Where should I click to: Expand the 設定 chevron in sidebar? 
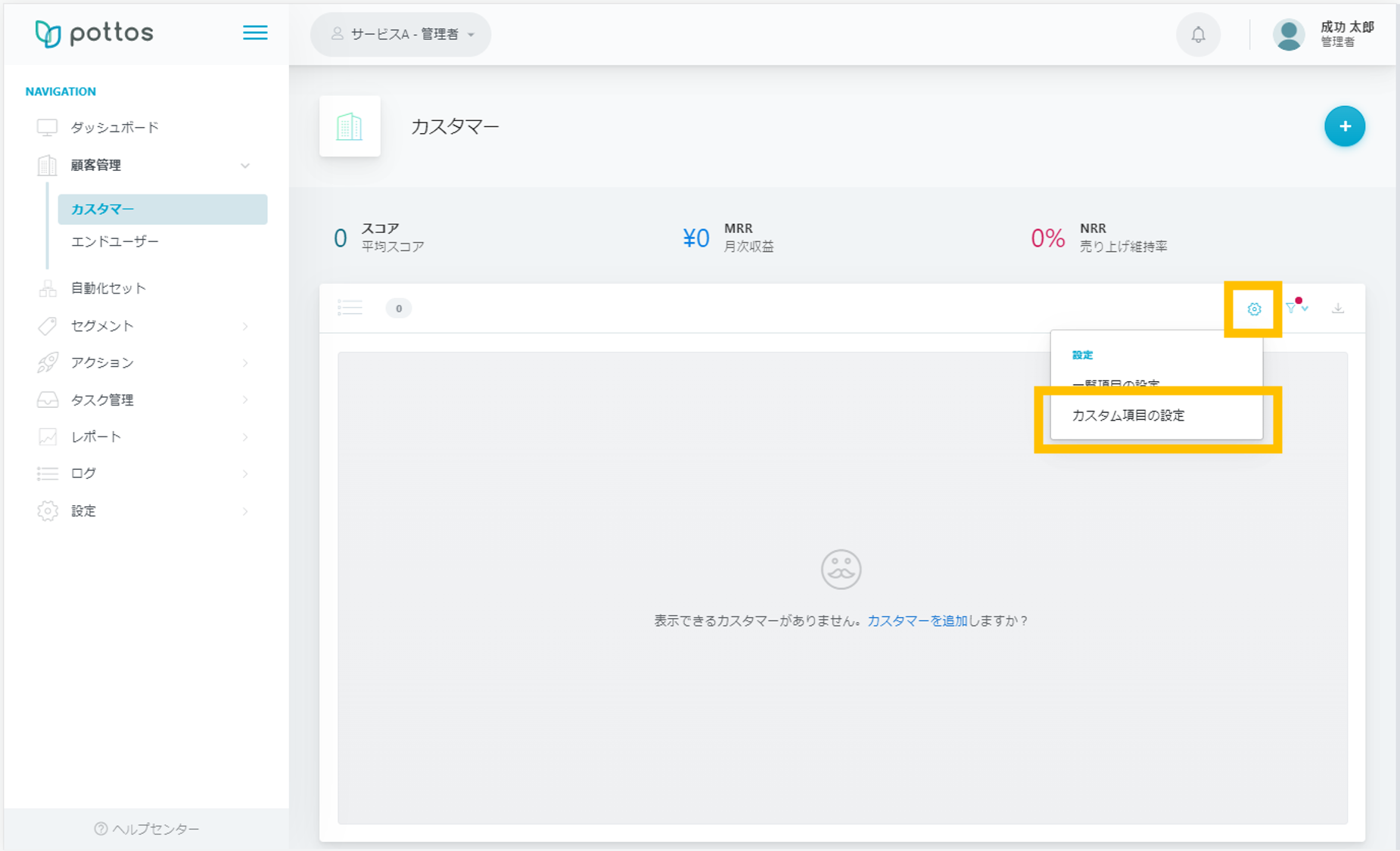245,511
